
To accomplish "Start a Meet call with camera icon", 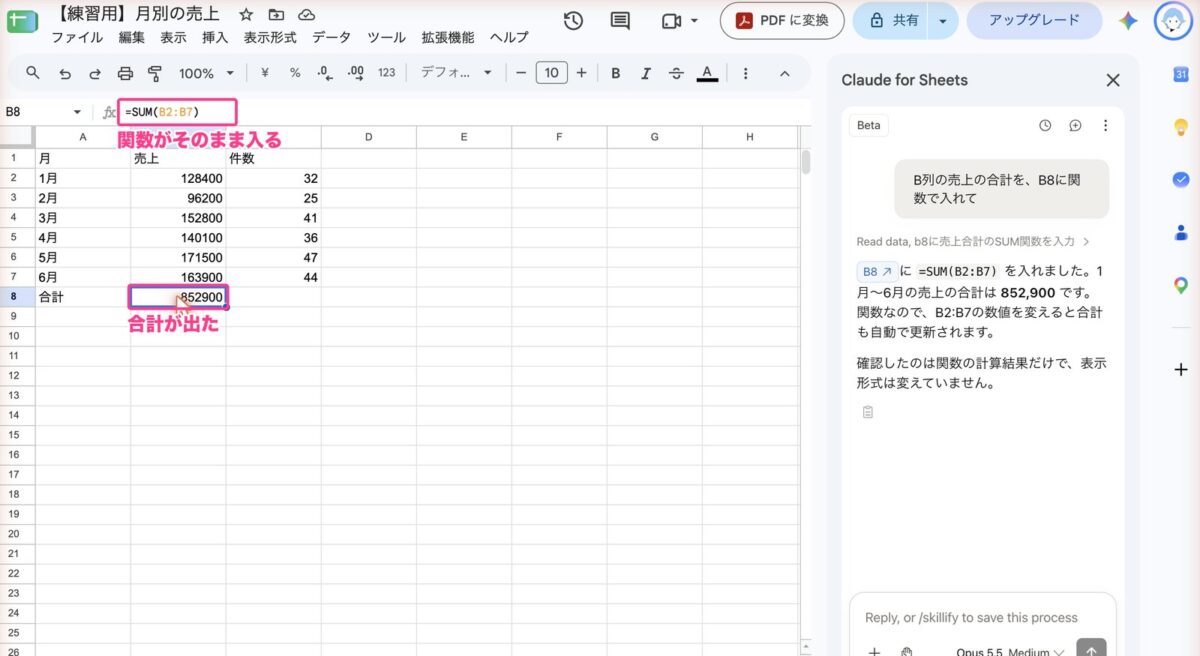I will (x=671, y=21).
